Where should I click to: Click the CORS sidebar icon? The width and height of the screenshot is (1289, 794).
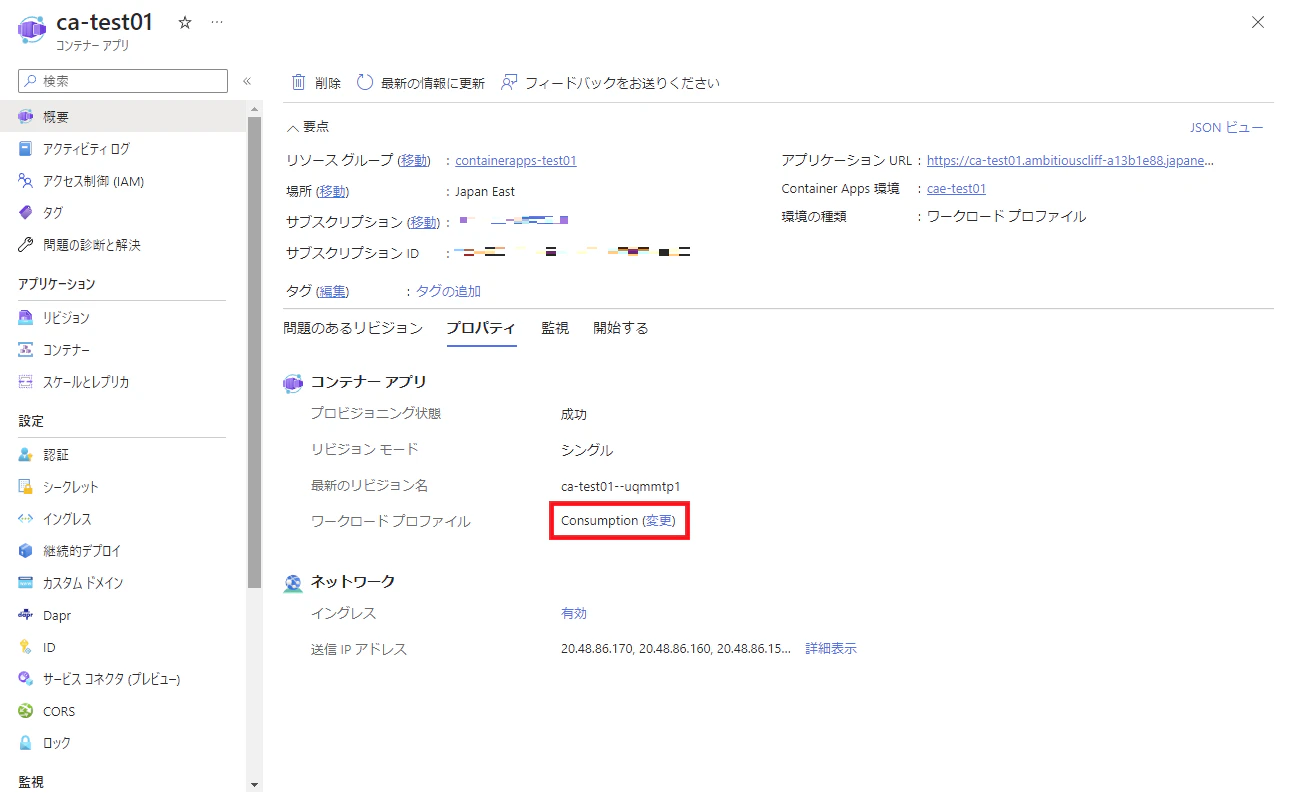click(x=26, y=711)
